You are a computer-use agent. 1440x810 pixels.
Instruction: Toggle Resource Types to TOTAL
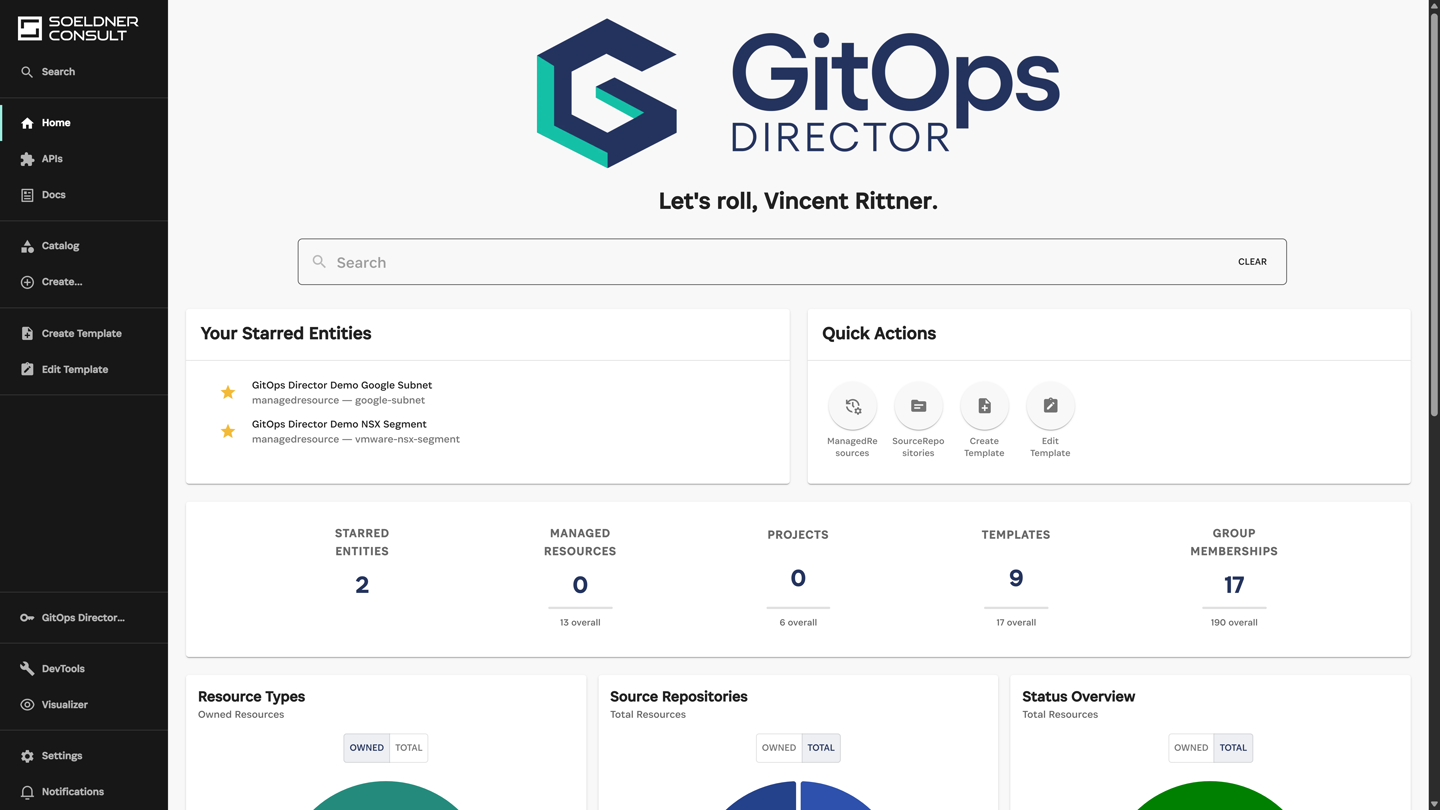(408, 748)
